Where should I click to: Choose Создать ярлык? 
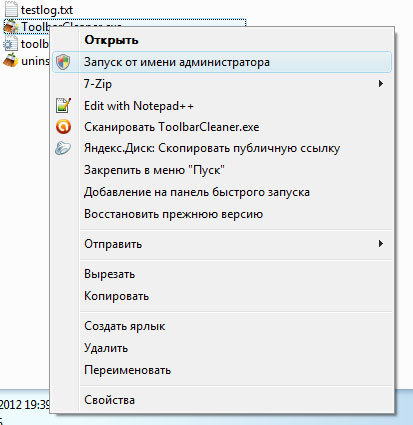pos(222,326)
